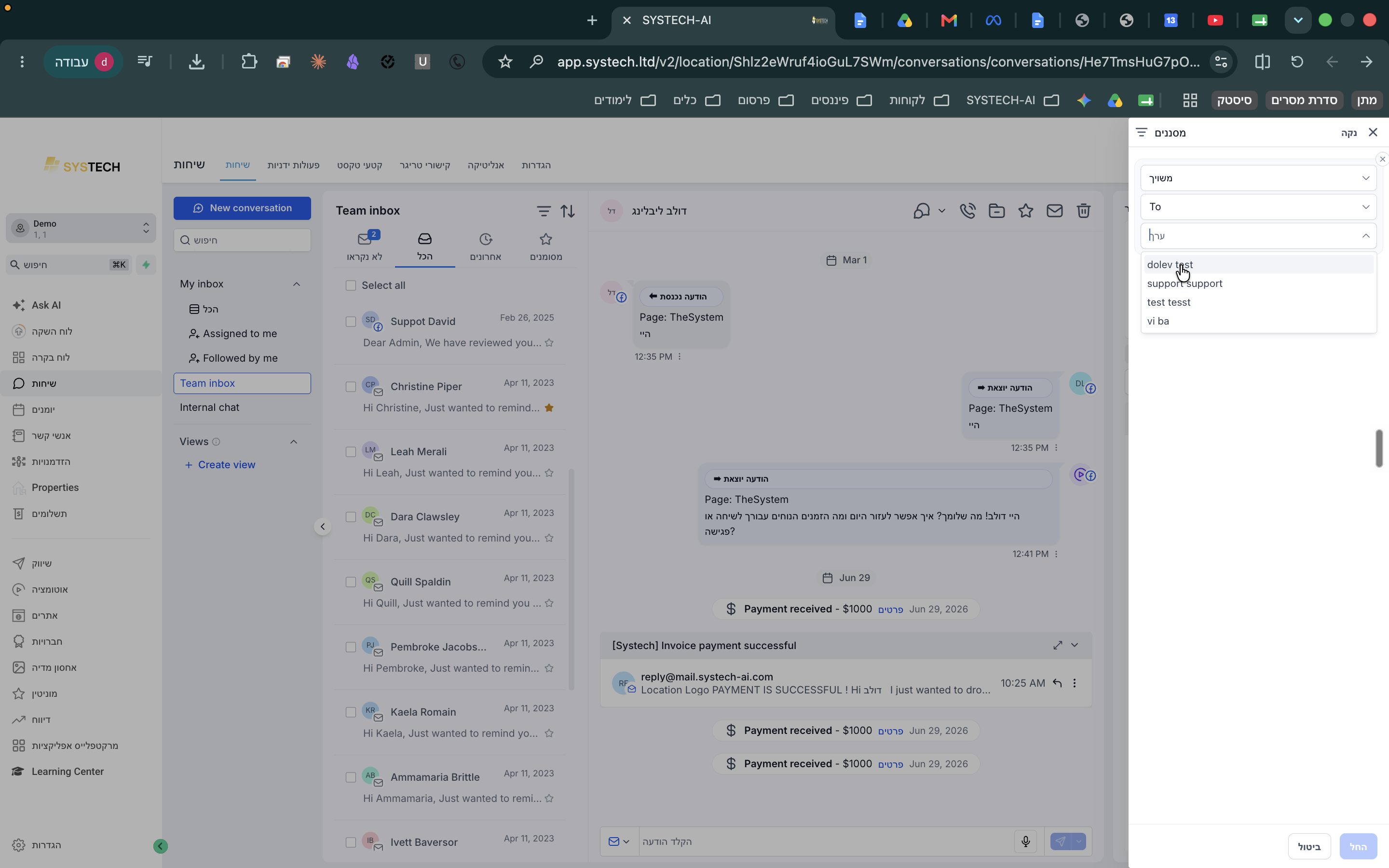Image resolution: width=1389 pixels, height=868 pixels.
Task: Click נקה to clear filters
Action: click(x=1349, y=133)
